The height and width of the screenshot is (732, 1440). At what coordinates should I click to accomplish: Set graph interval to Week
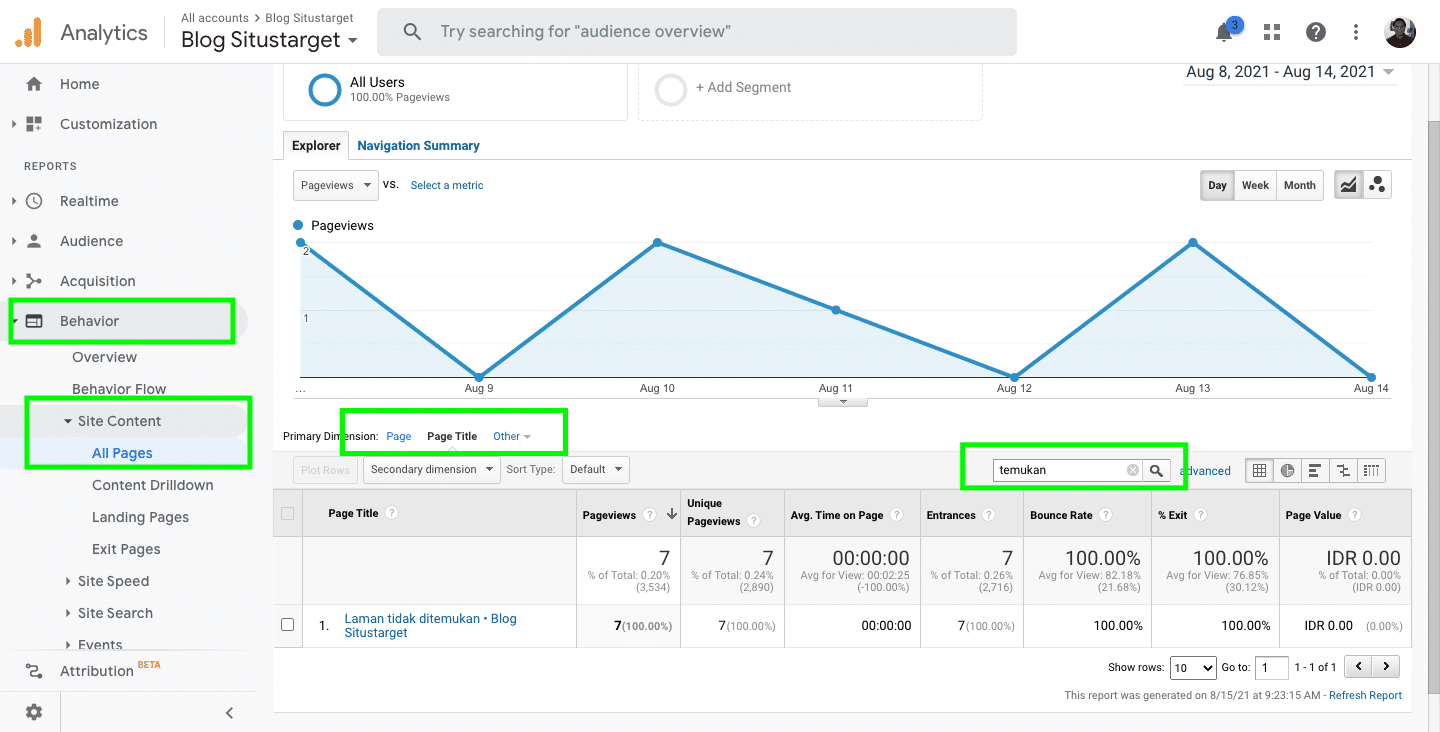(x=1255, y=185)
